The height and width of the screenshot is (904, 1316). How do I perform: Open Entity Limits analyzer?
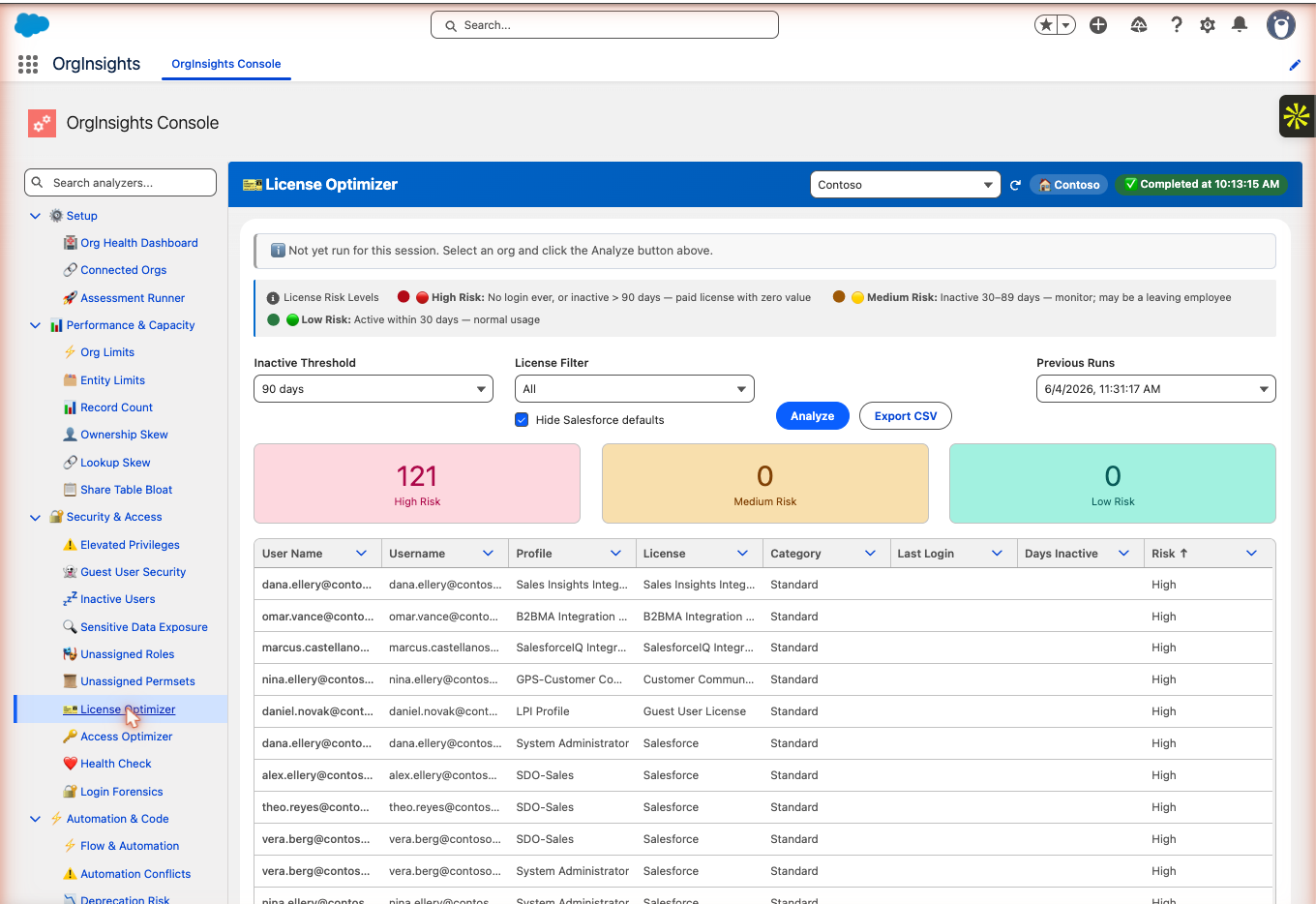point(112,380)
